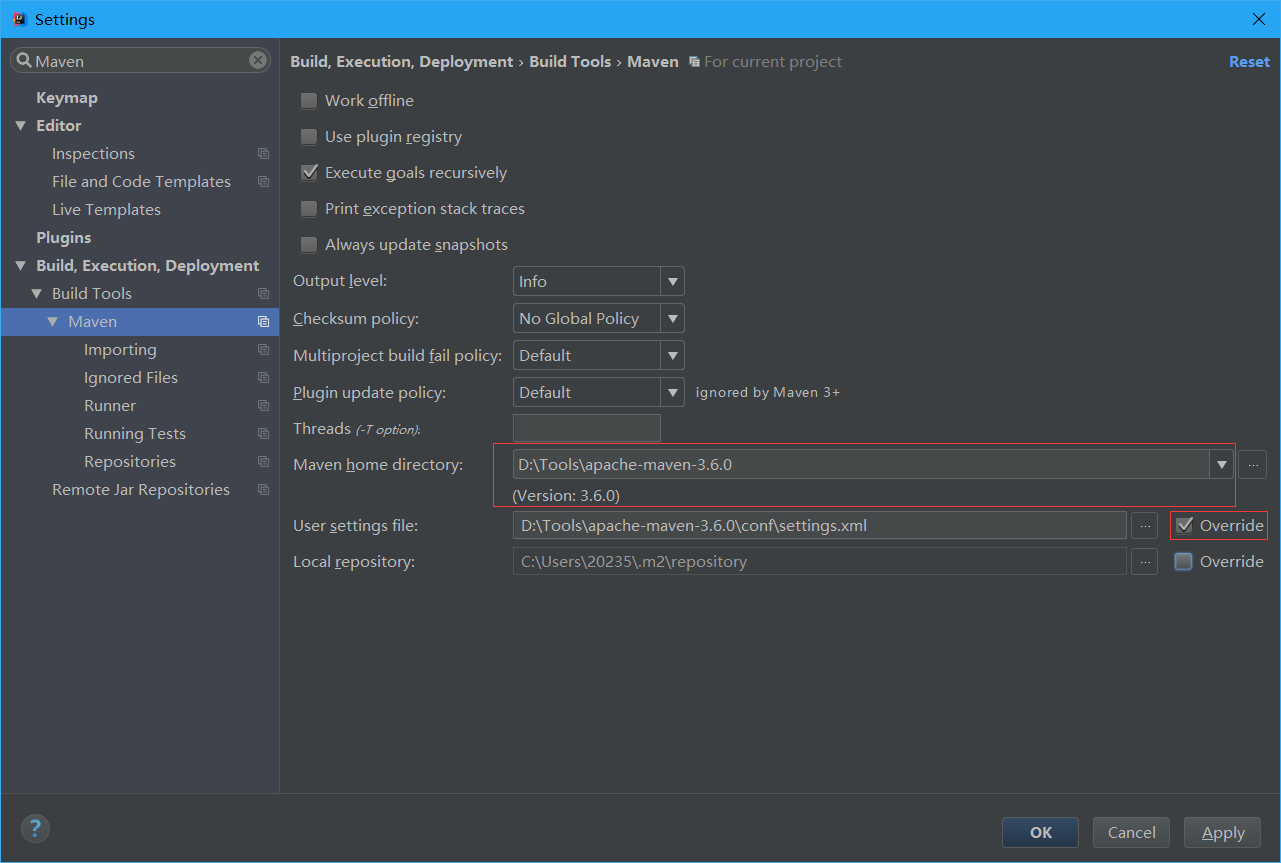Click the project-level icon beside Running Tests

263,434
